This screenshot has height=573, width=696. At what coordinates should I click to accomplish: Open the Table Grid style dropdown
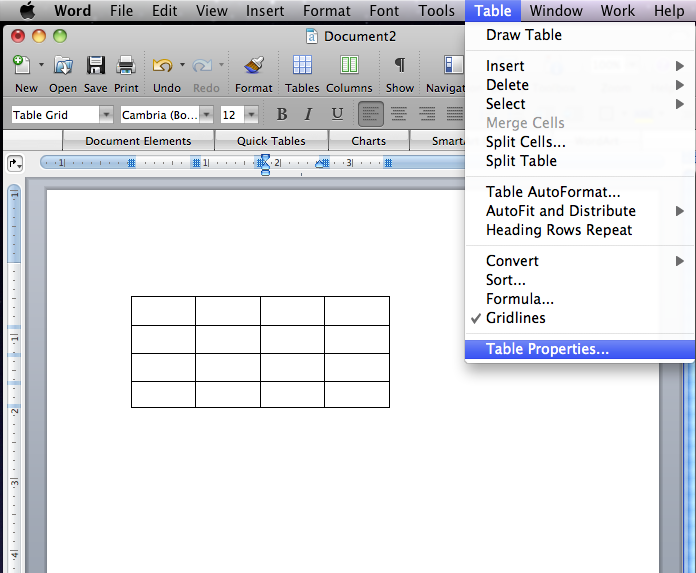[106, 115]
